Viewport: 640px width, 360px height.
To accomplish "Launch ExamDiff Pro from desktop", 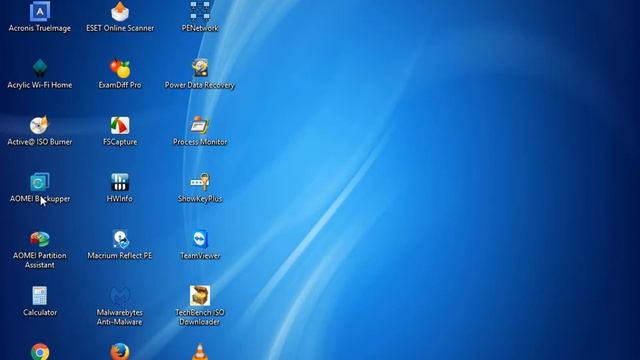I will [120, 68].
